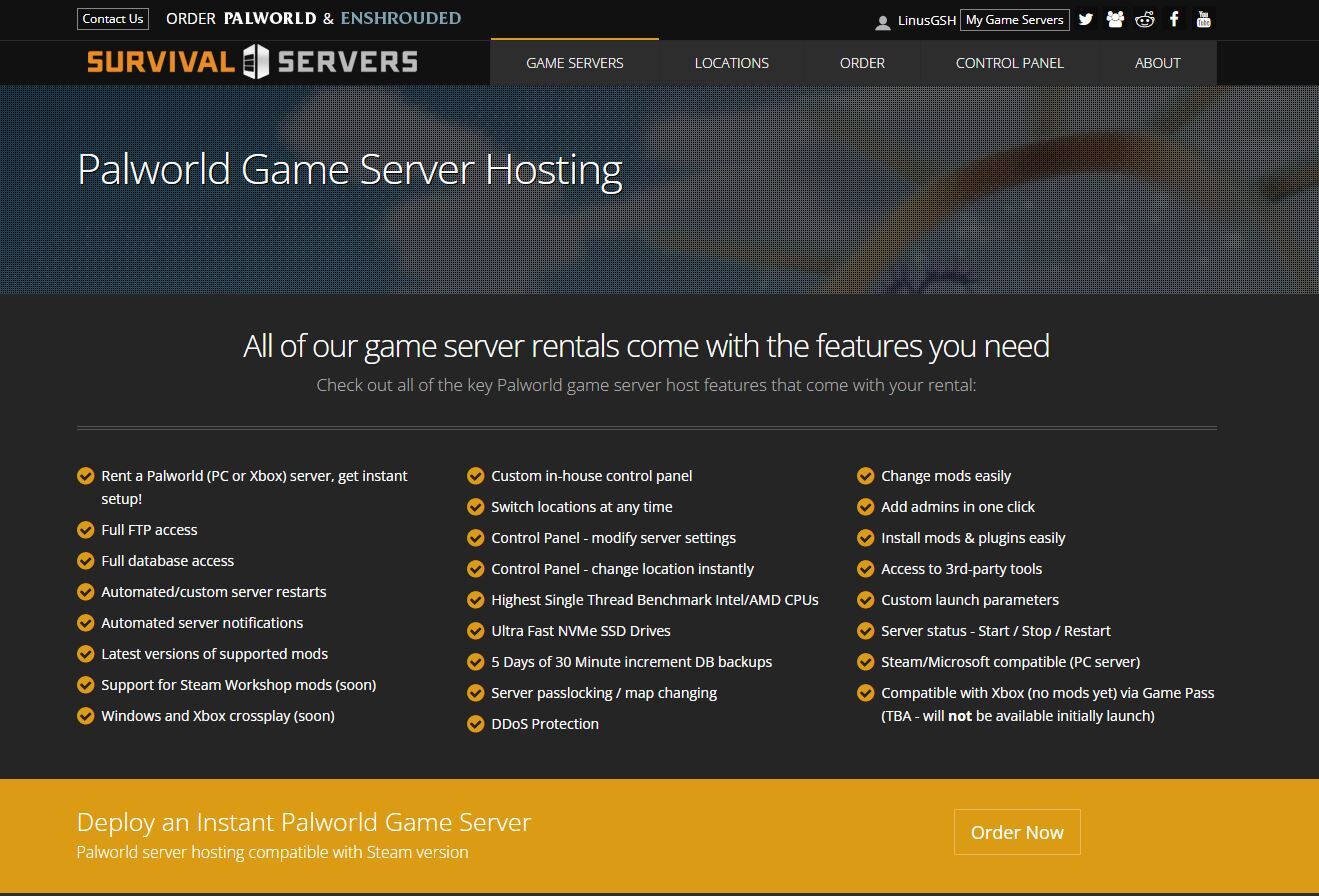Viewport: 1319px width, 896px height.
Task: Open the Twitter social icon
Action: [1086, 19]
